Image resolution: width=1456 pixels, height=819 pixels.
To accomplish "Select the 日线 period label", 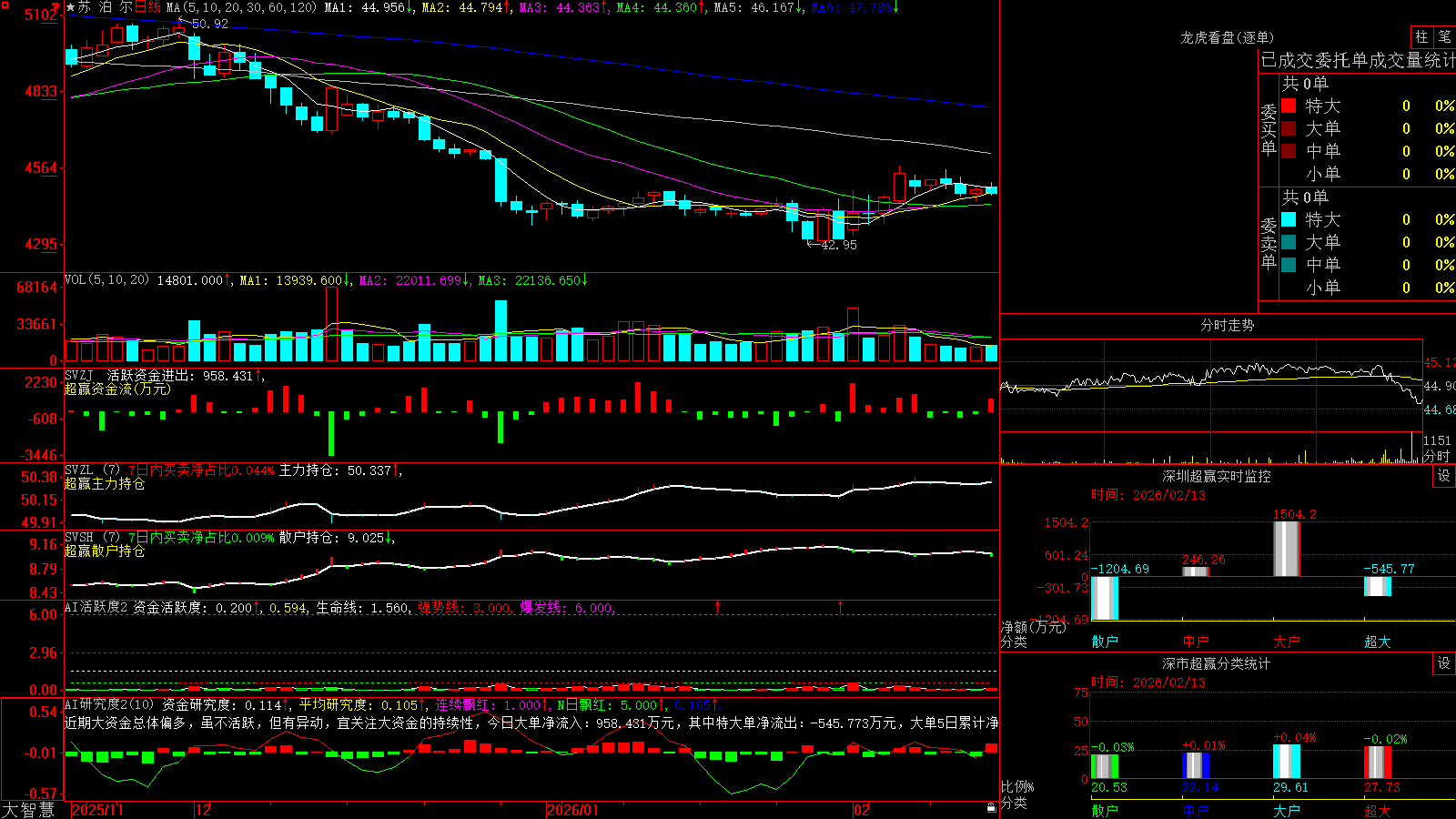I will pyautogui.click(x=147, y=7).
